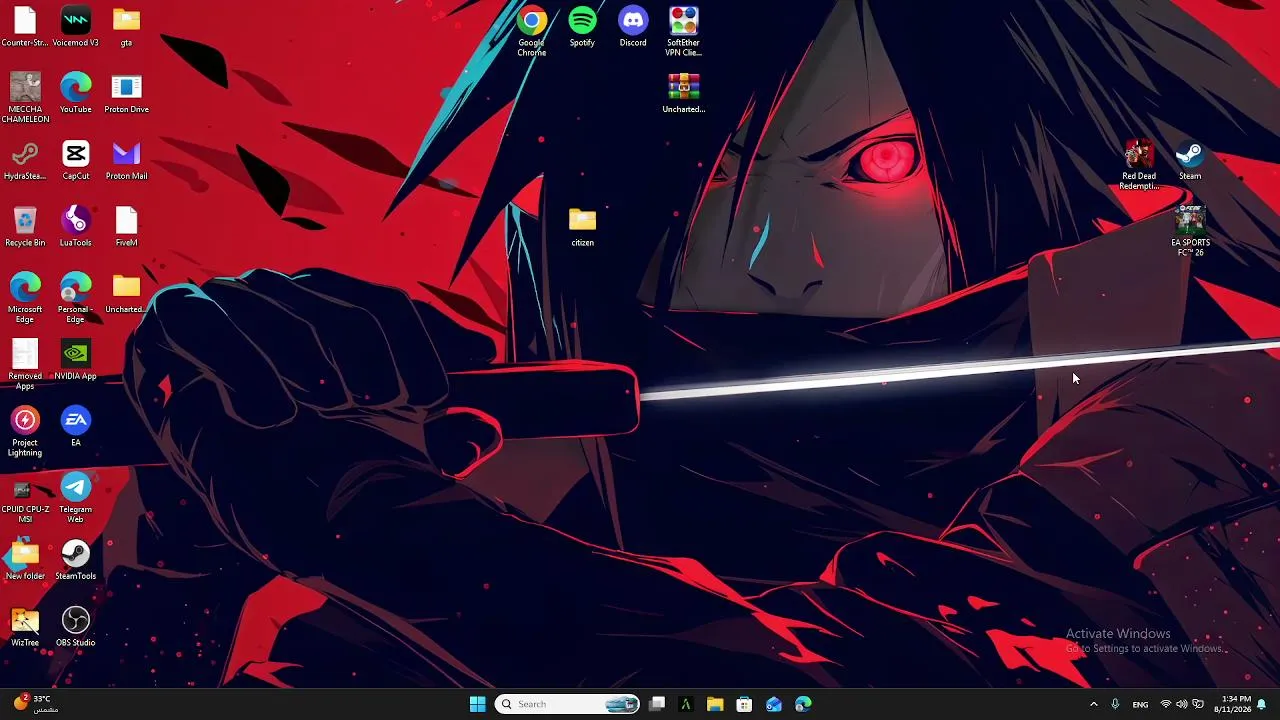Launch CapCut from the desktop
Screen dimensions: 1280x720
(76, 160)
